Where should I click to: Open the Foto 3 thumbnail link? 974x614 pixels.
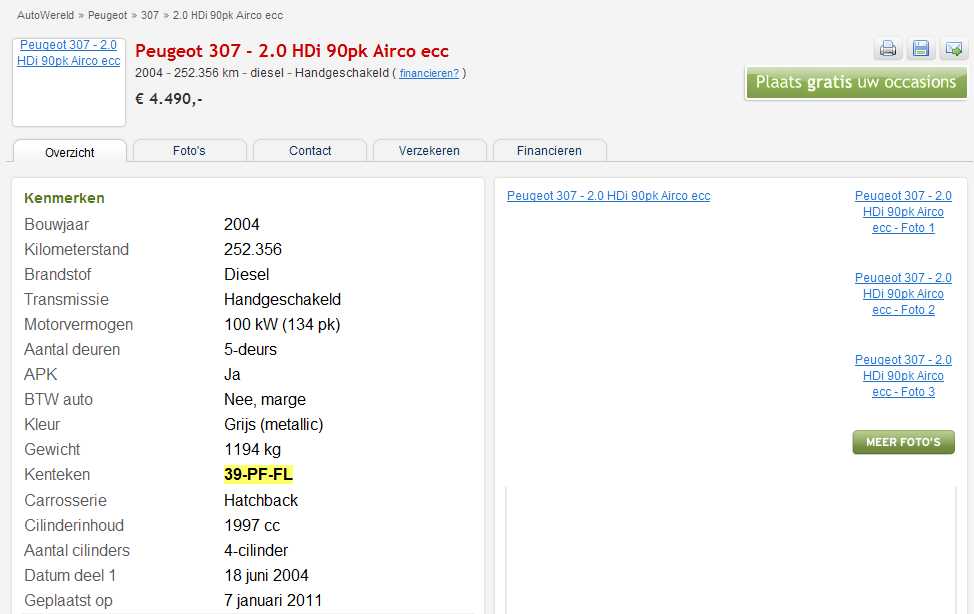[903, 376]
